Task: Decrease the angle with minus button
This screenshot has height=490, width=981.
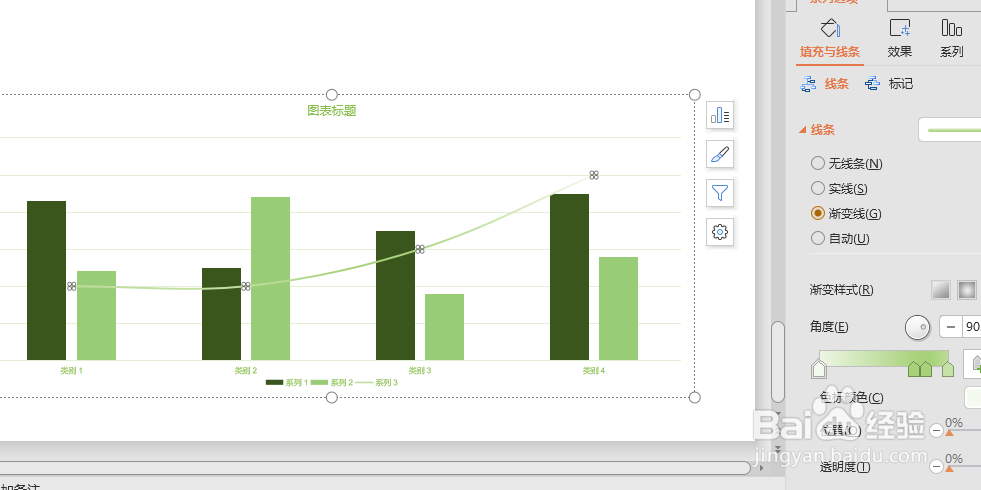Action: coord(951,327)
